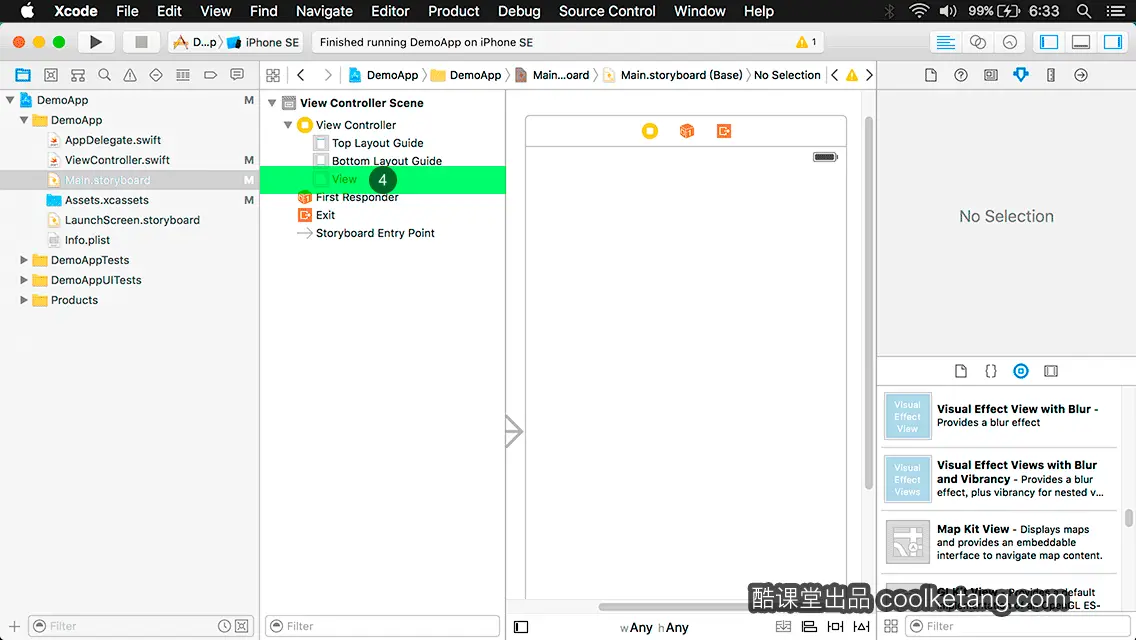Open the Pin constraints menu
This screenshot has width=1136, height=640.
(x=835, y=626)
